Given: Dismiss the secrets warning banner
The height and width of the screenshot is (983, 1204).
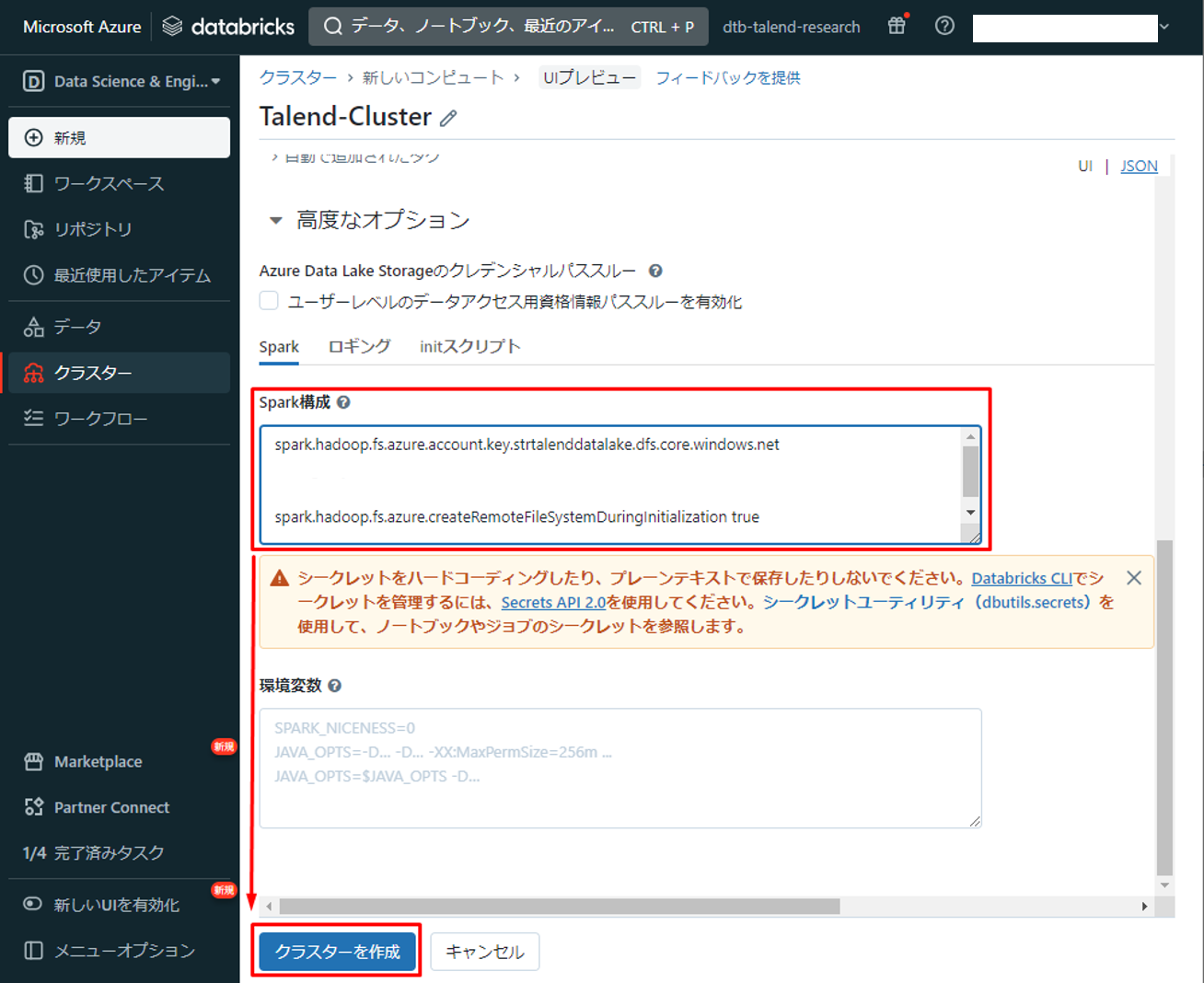Looking at the screenshot, I should [1134, 578].
